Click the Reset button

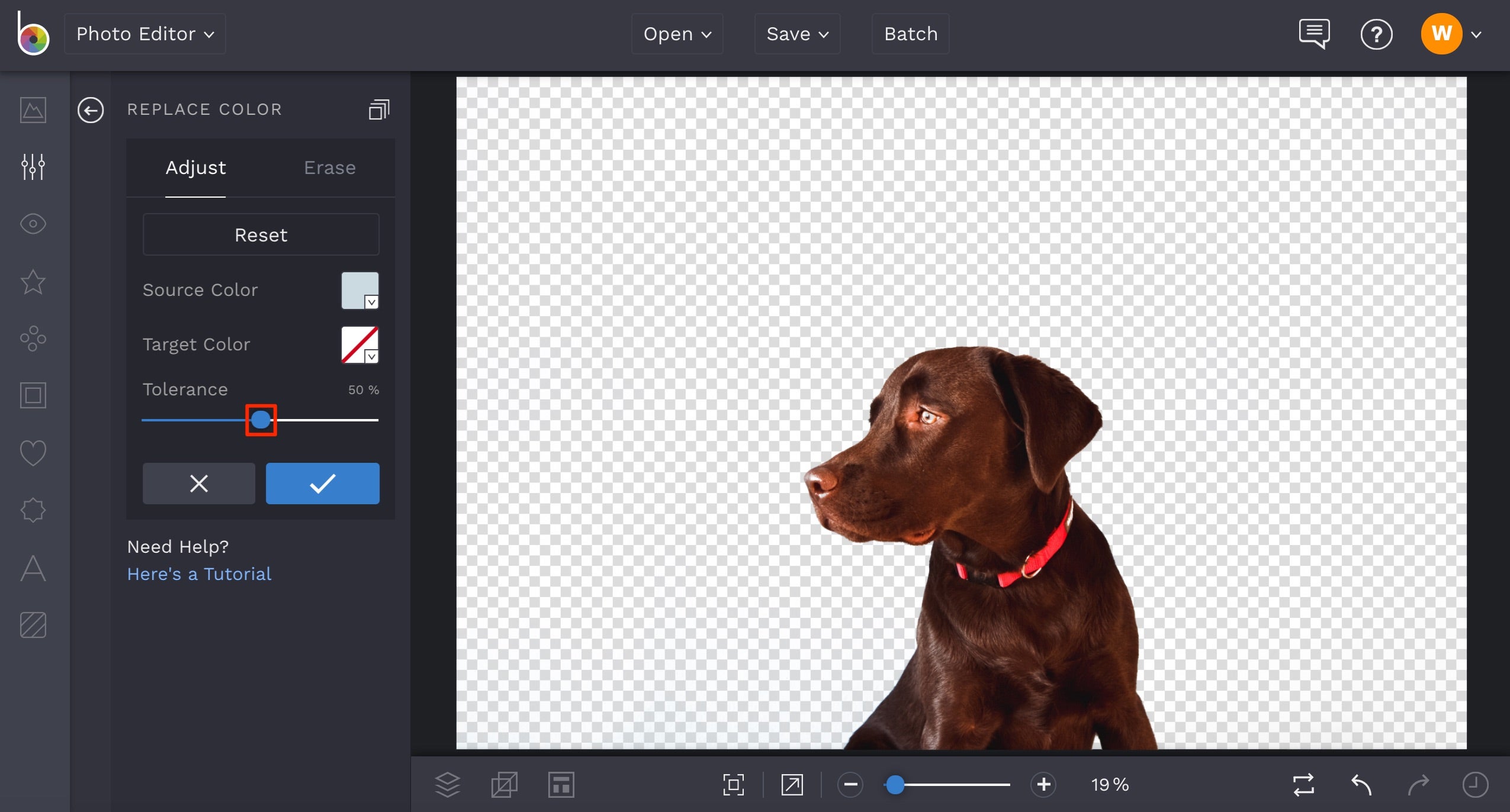(x=261, y=234)
